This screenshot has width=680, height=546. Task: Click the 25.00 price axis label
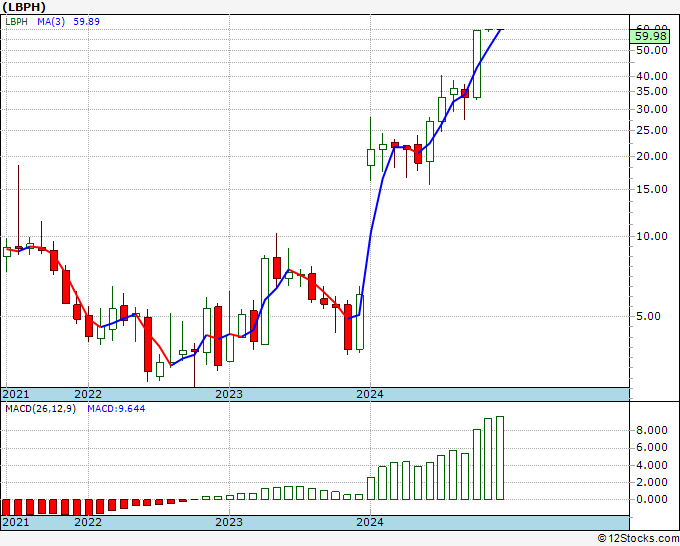[x=652, y=131]
